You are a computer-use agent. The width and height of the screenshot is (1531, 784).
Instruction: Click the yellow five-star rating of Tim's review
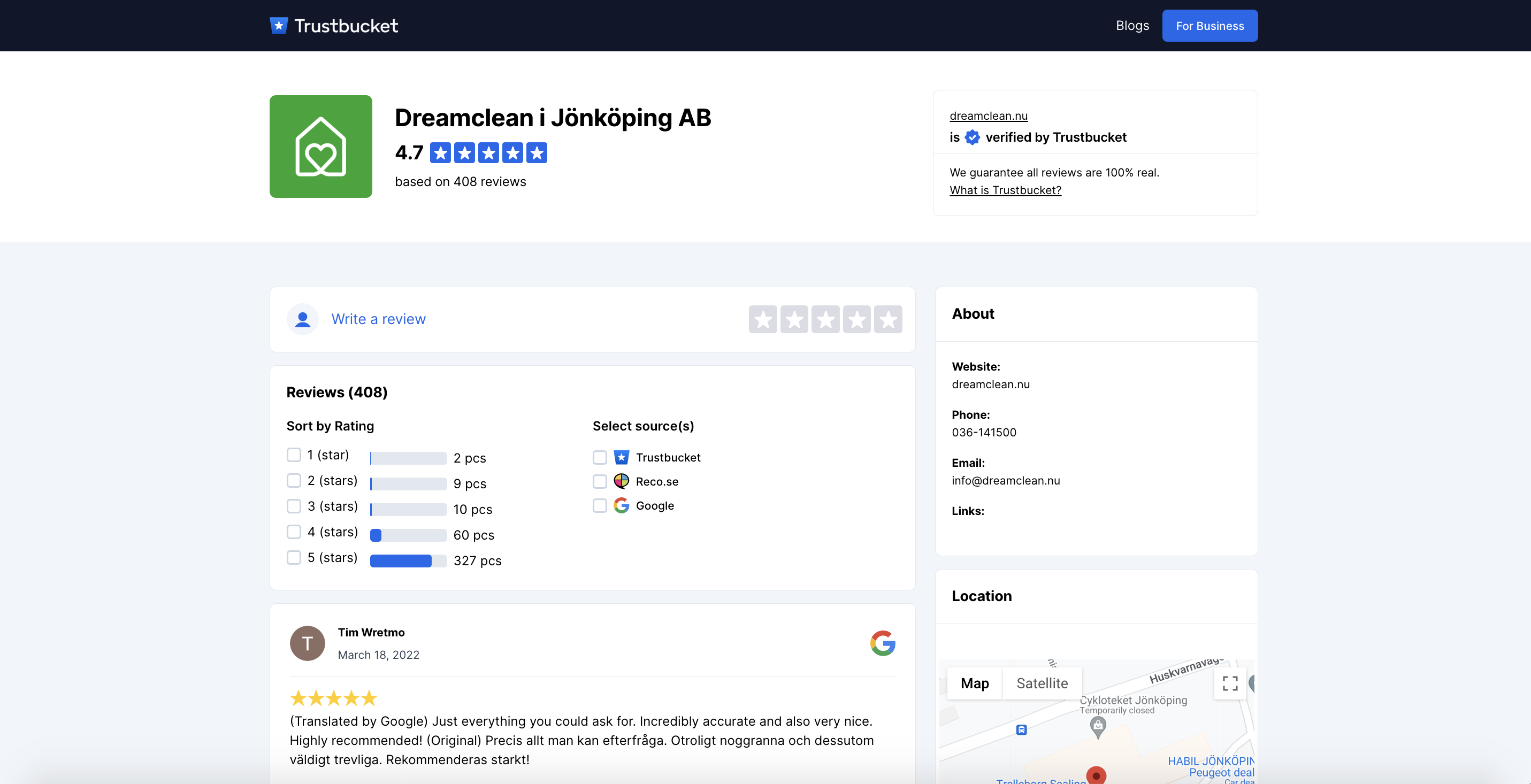(333, 698)
